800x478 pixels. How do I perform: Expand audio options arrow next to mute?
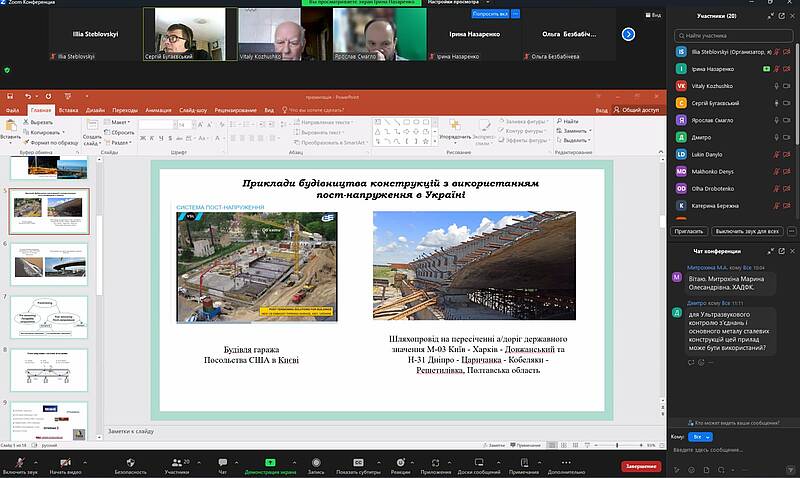tap(36, 463)
